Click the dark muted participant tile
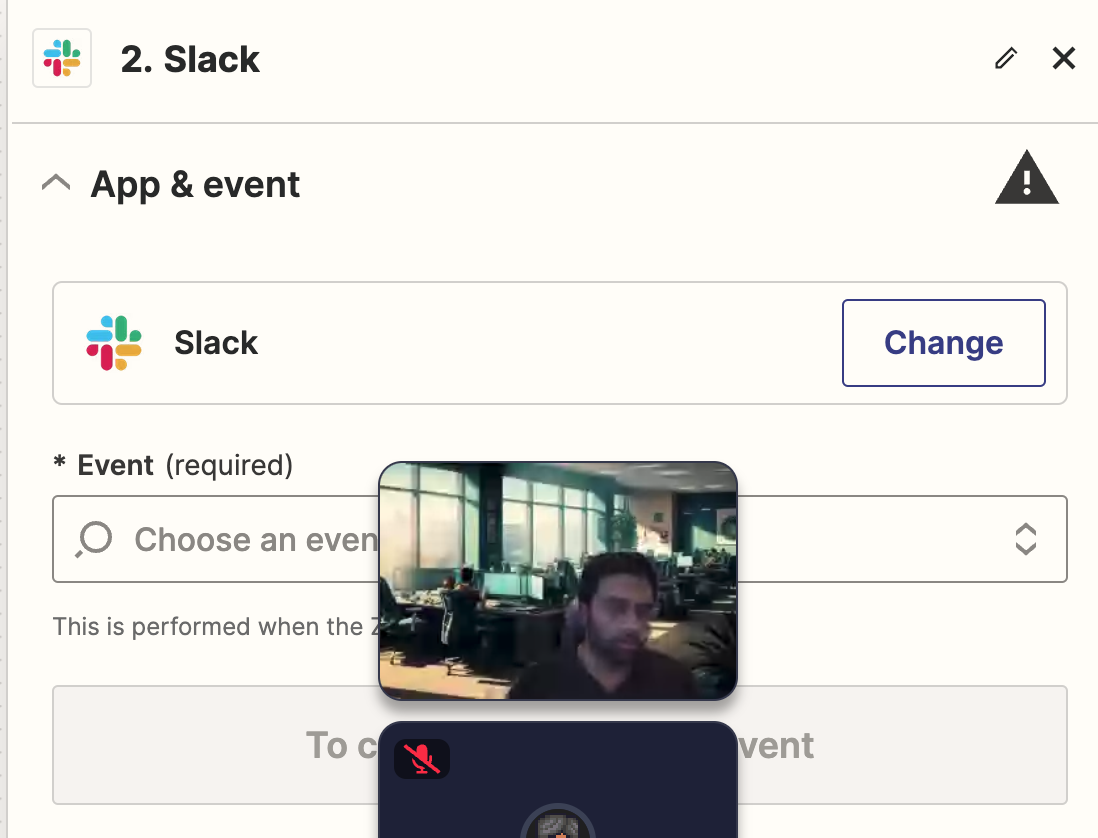Image resolution: width=1098 pixels, height=838 pixels. [x=558, y=780]
